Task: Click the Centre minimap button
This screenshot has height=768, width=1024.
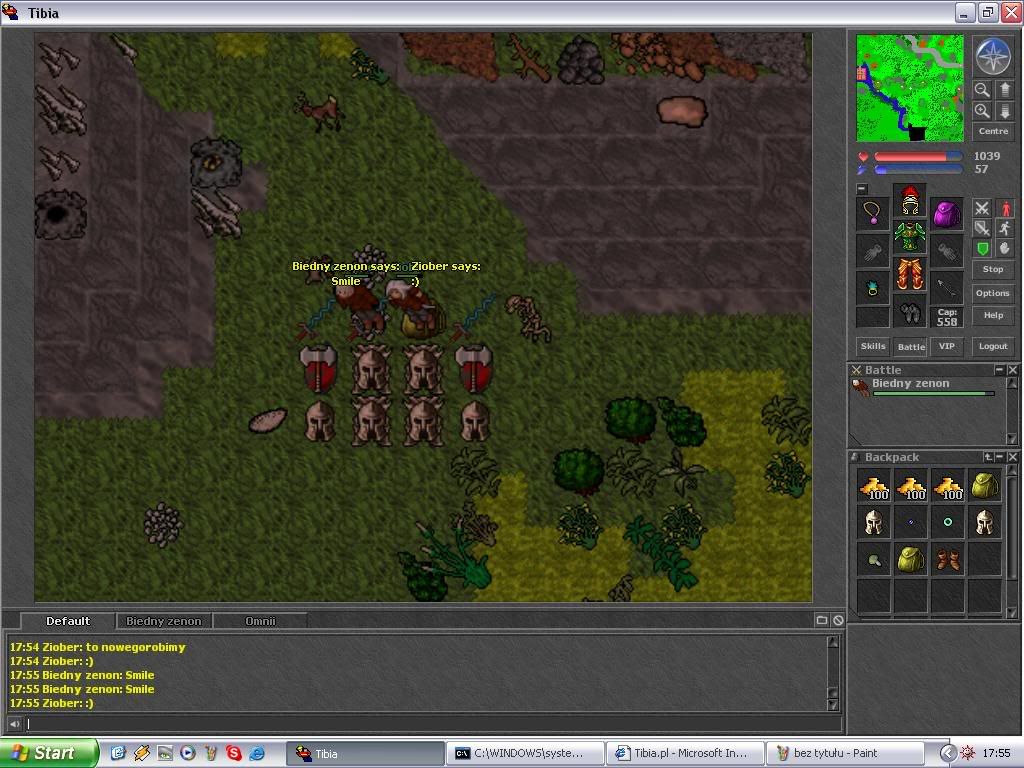Action: [x=993, y=131]
